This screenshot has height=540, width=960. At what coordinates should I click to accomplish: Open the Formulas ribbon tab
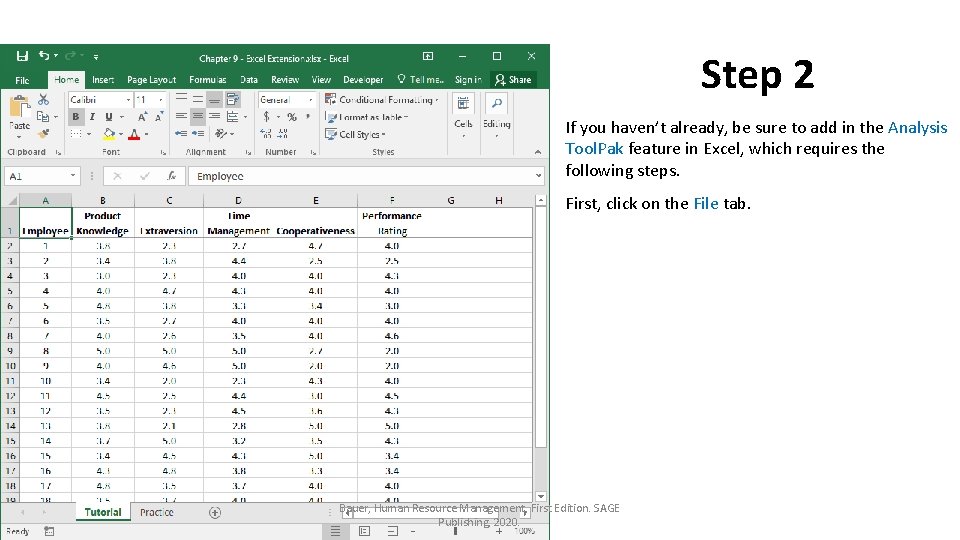pyautogui.click(x=208, y=80)
